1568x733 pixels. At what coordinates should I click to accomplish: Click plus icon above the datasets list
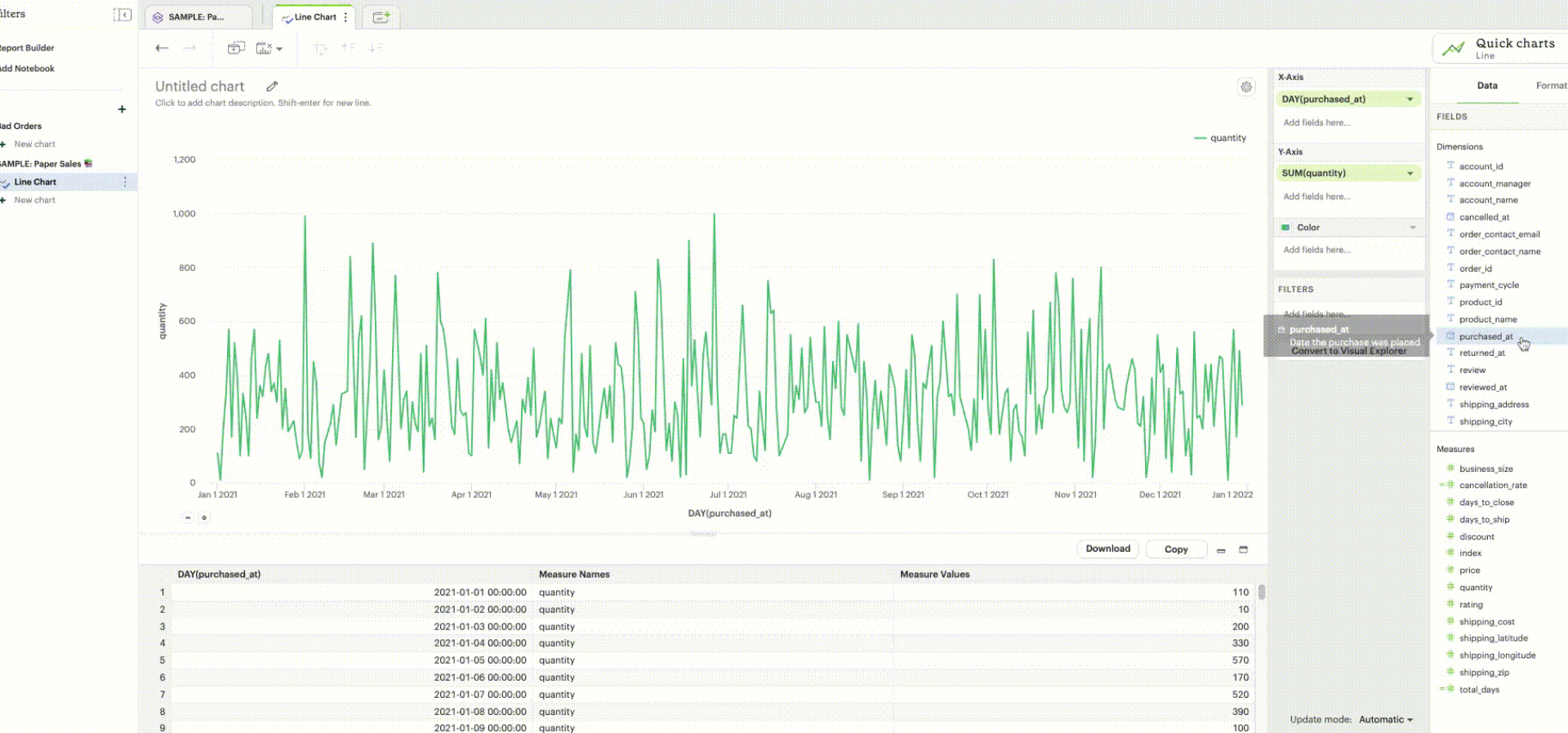[x=122, y=109]
